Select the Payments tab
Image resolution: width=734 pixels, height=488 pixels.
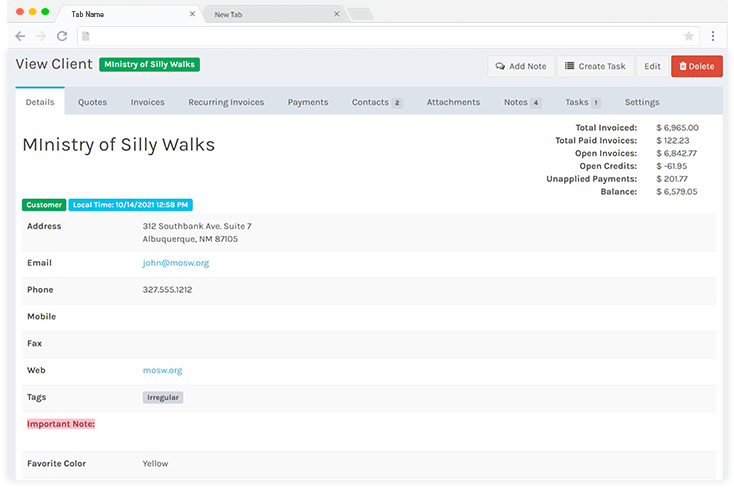tap(308, 102)
